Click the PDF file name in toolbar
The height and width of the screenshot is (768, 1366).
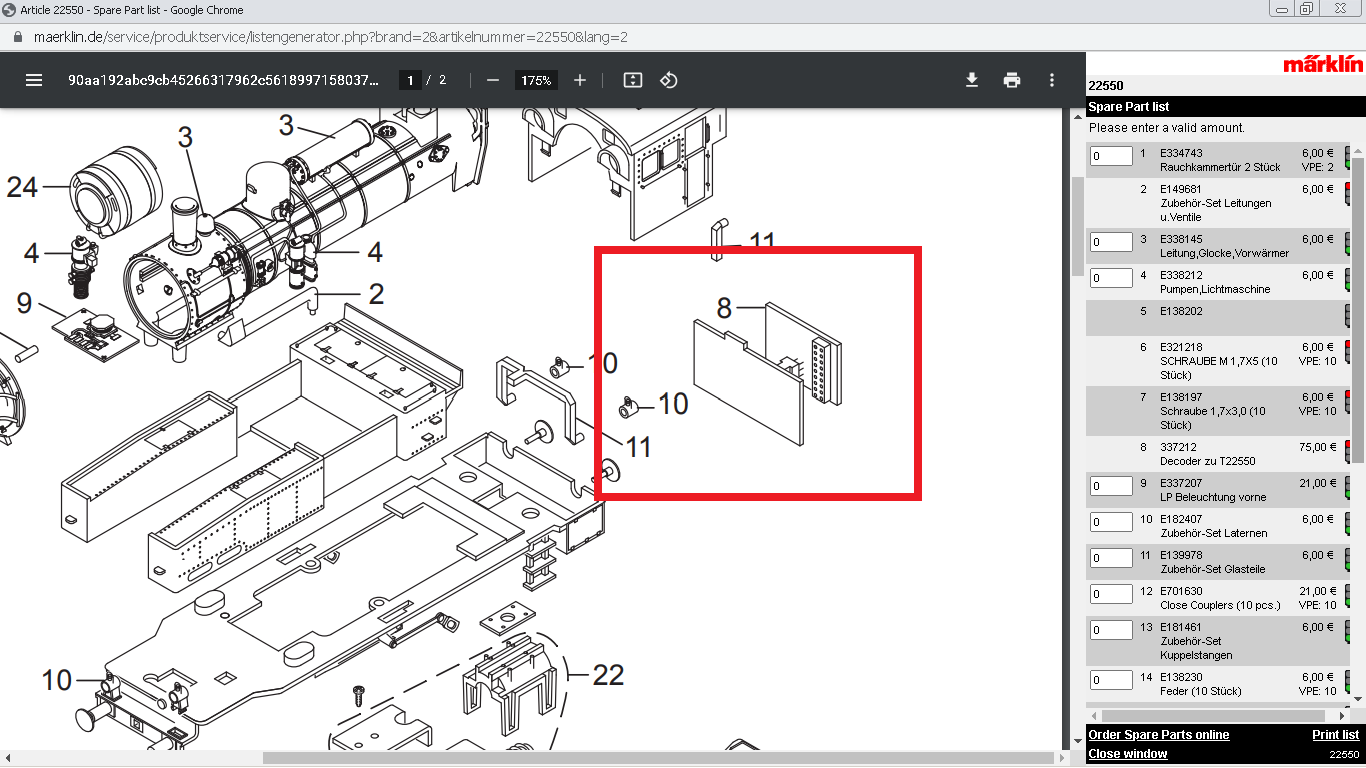[224, 80]
